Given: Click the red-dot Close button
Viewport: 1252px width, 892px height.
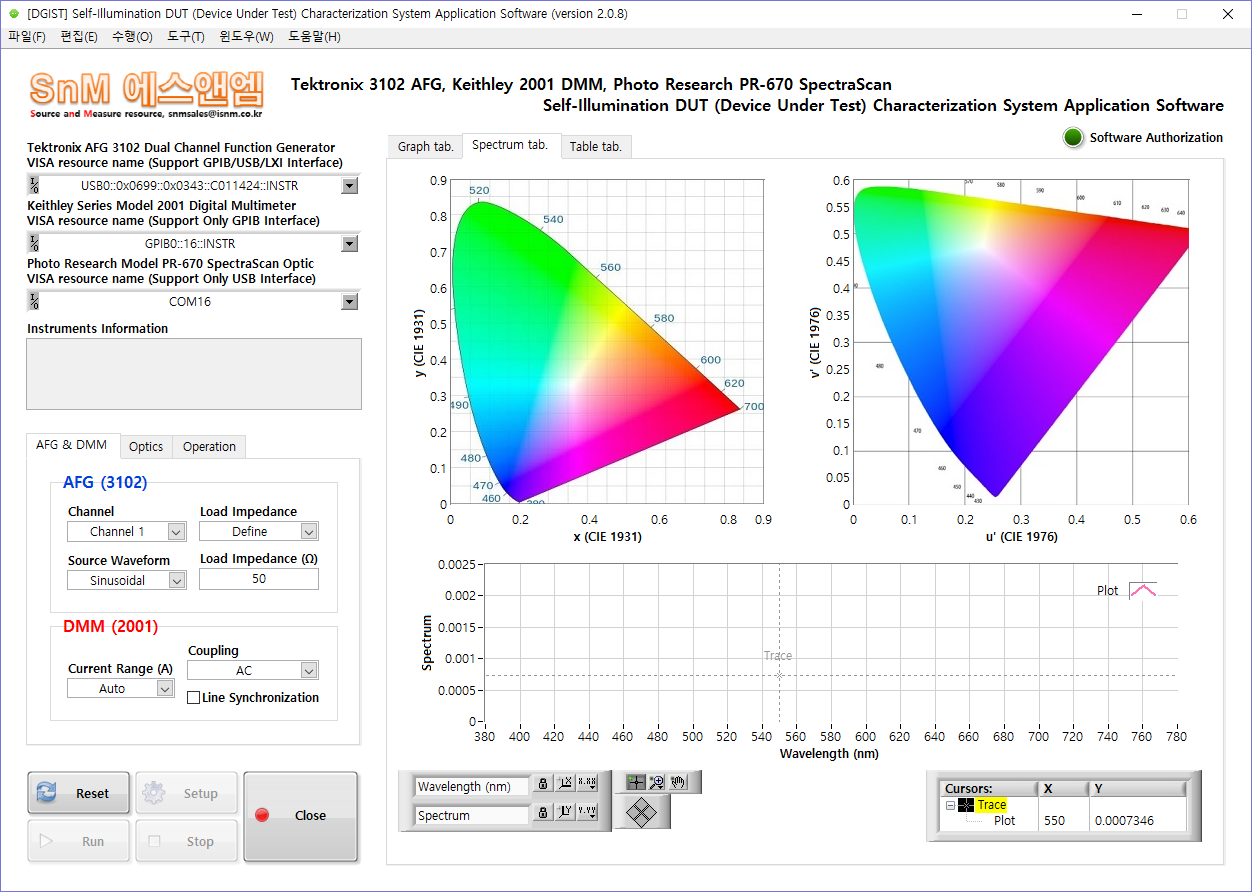Looking at the screenshot, I should 300,816.
